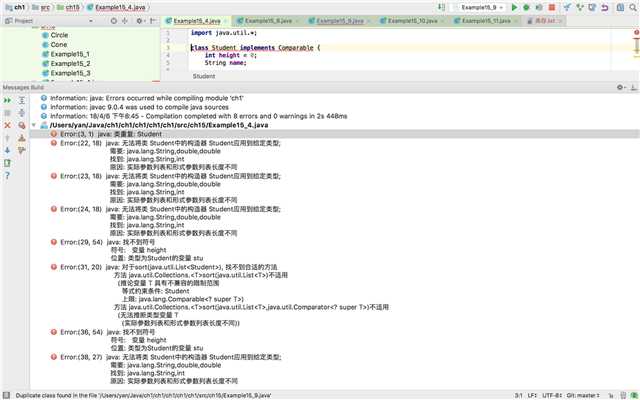Switch to the Example15_4.java editor tab
Image resolution: width=640 pixels, height=400 pixels.
(197, 21)
